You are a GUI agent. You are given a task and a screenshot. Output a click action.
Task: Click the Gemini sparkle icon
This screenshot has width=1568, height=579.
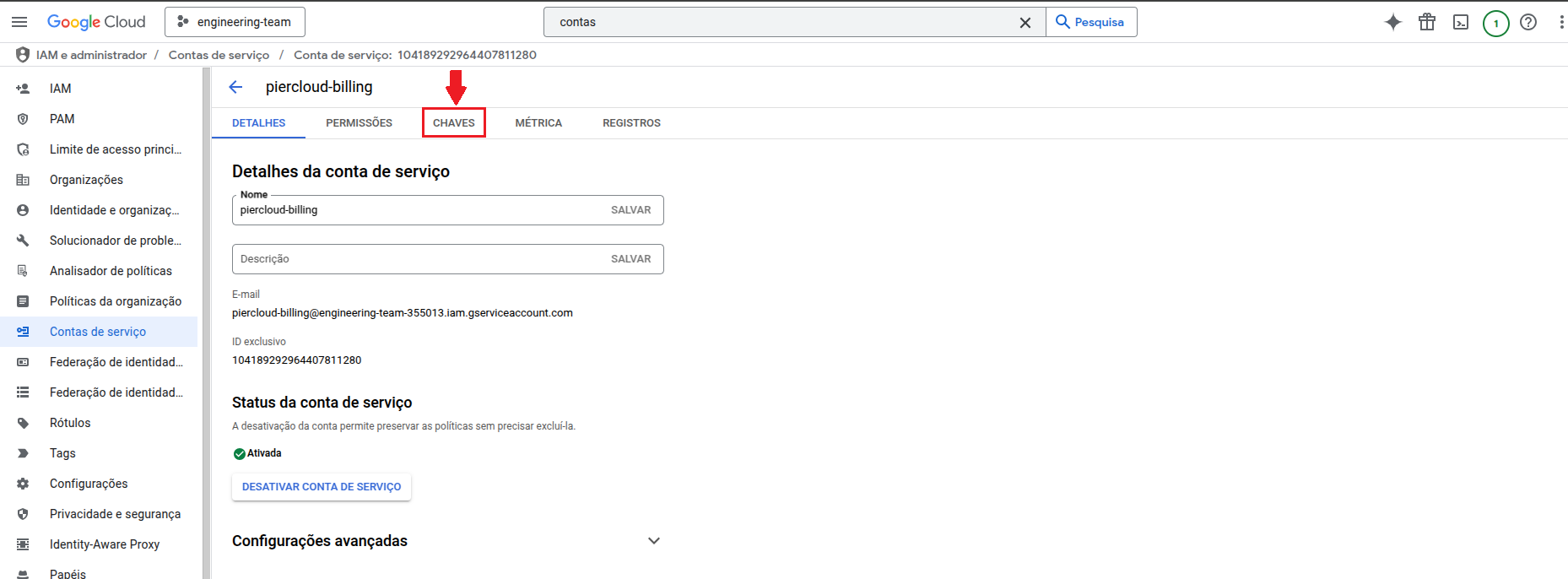(1393, 22)
